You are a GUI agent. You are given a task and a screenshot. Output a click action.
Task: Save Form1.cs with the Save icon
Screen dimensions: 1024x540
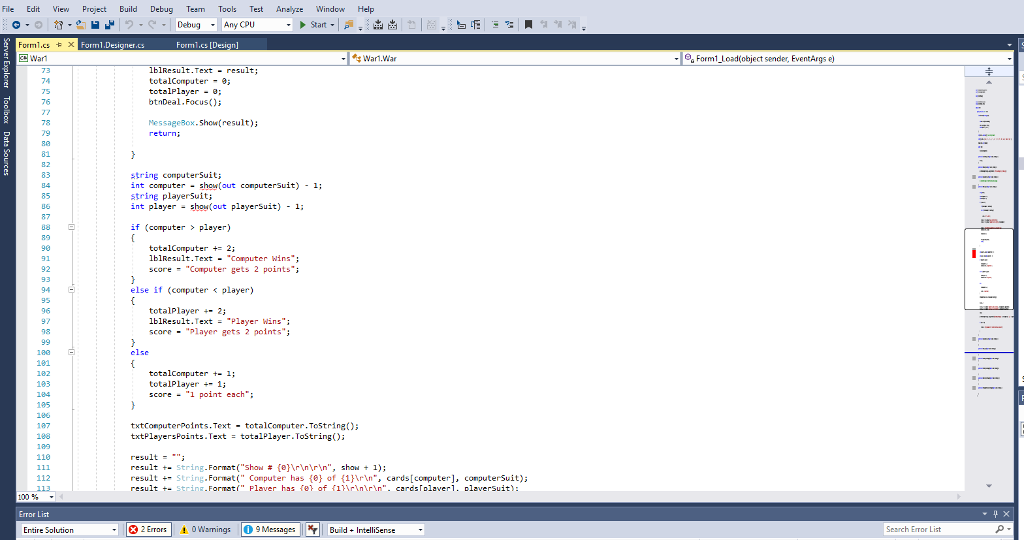point(95,25)
